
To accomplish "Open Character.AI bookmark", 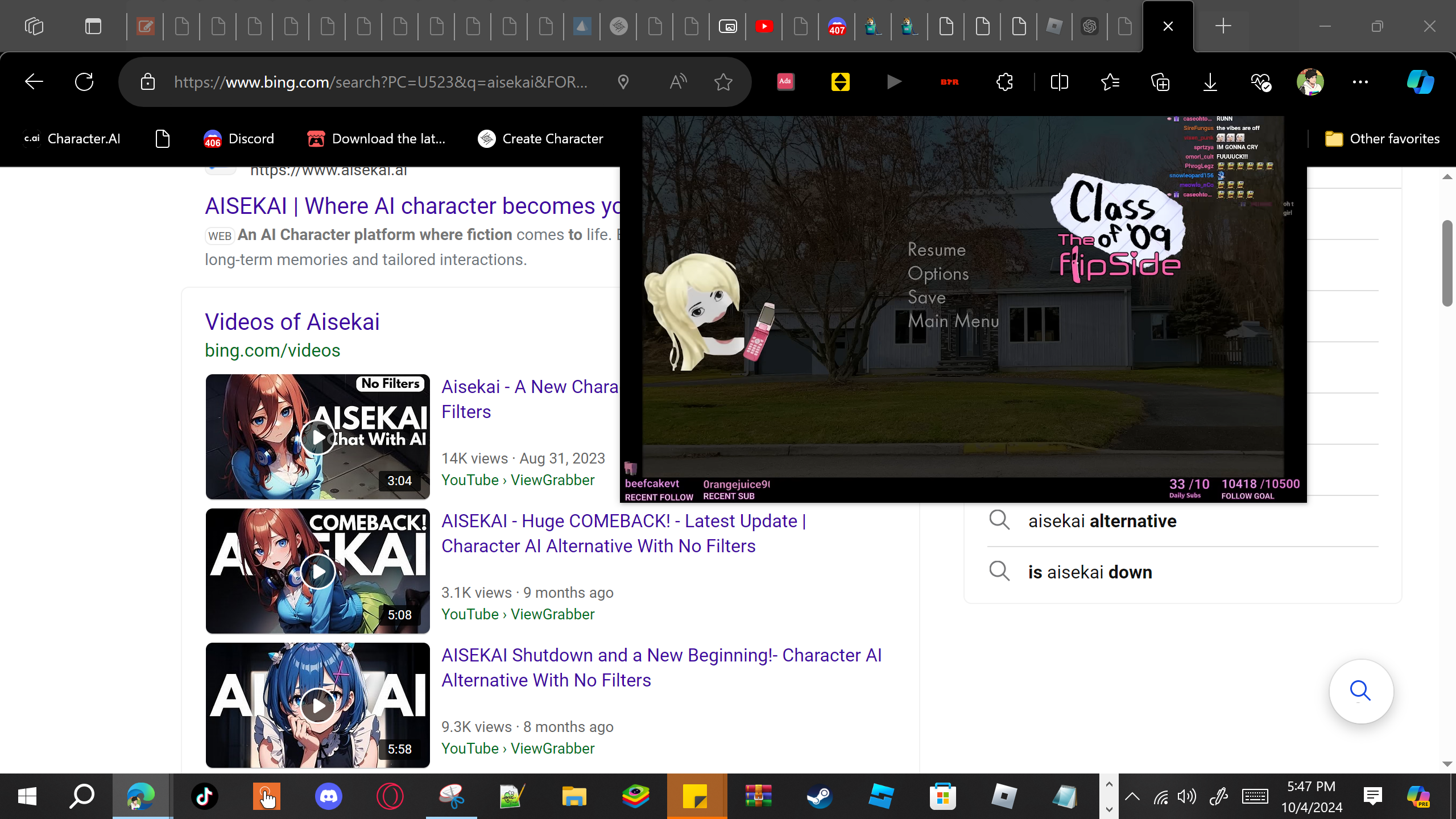I will click(x=72, y=139).
